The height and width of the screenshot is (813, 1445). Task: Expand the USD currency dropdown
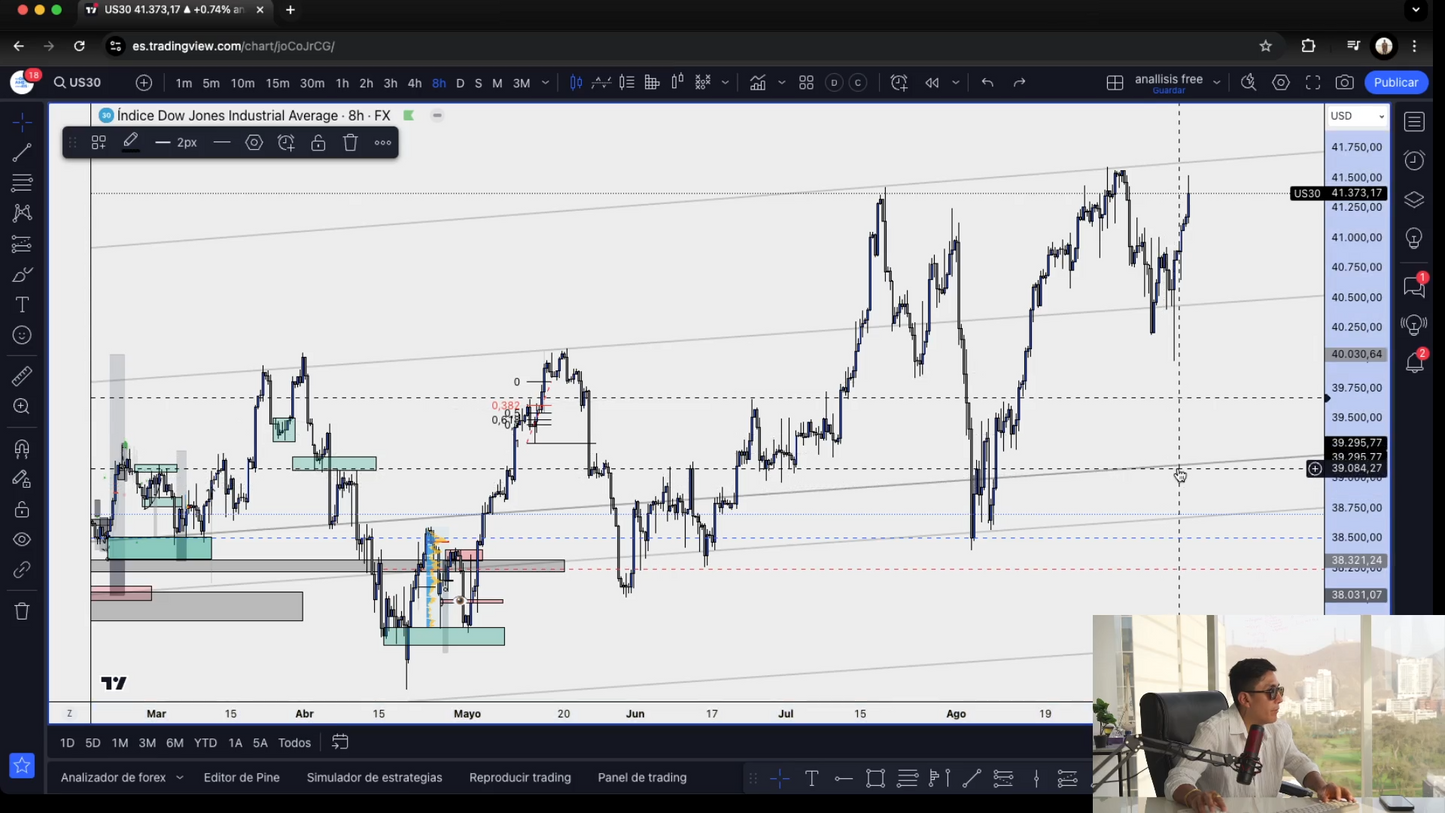pyautogui.click(x=1357, y=116)
